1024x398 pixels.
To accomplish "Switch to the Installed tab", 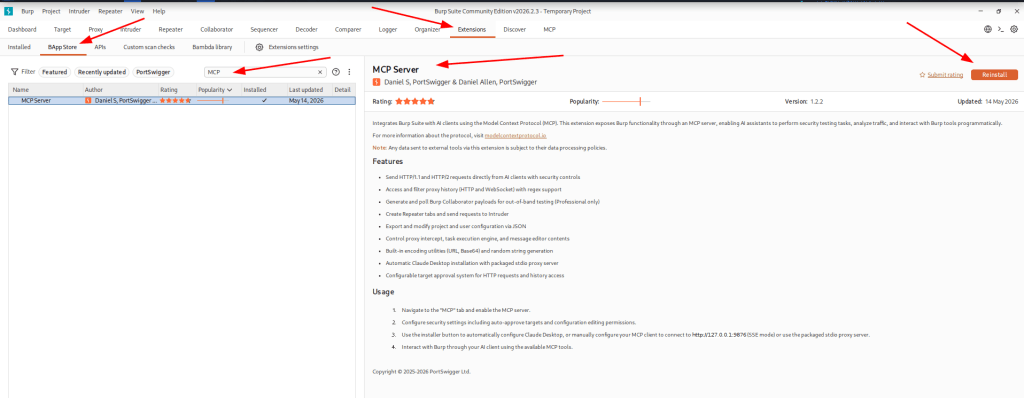I will 19,47.
